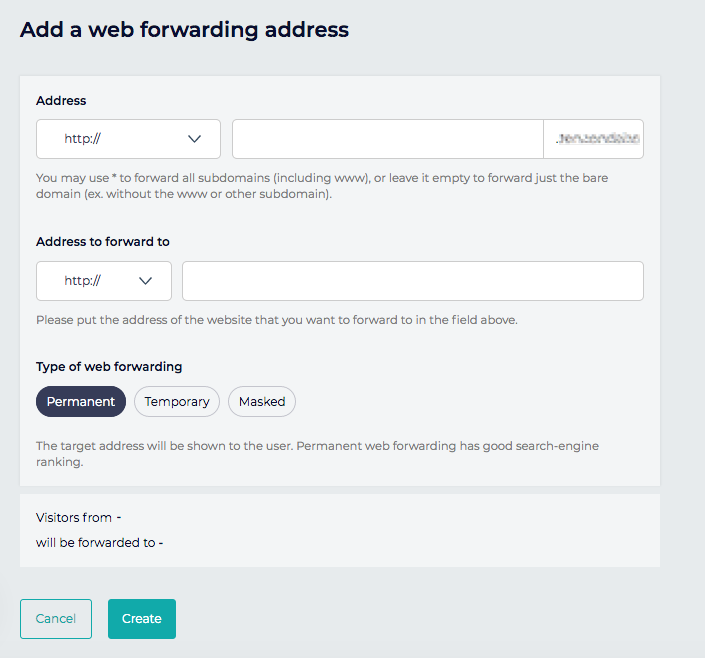The height and width of the screenshot is (658, 705).
Task: Click the chevron in the Address protocol dropdown
Action: [195, 139]
